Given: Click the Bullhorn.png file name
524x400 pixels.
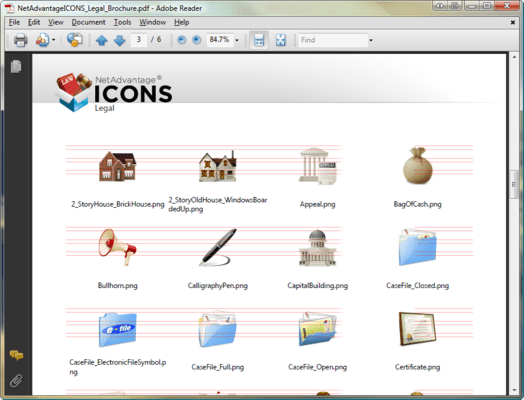Looking at the screenshot, I should pos(118,286).
